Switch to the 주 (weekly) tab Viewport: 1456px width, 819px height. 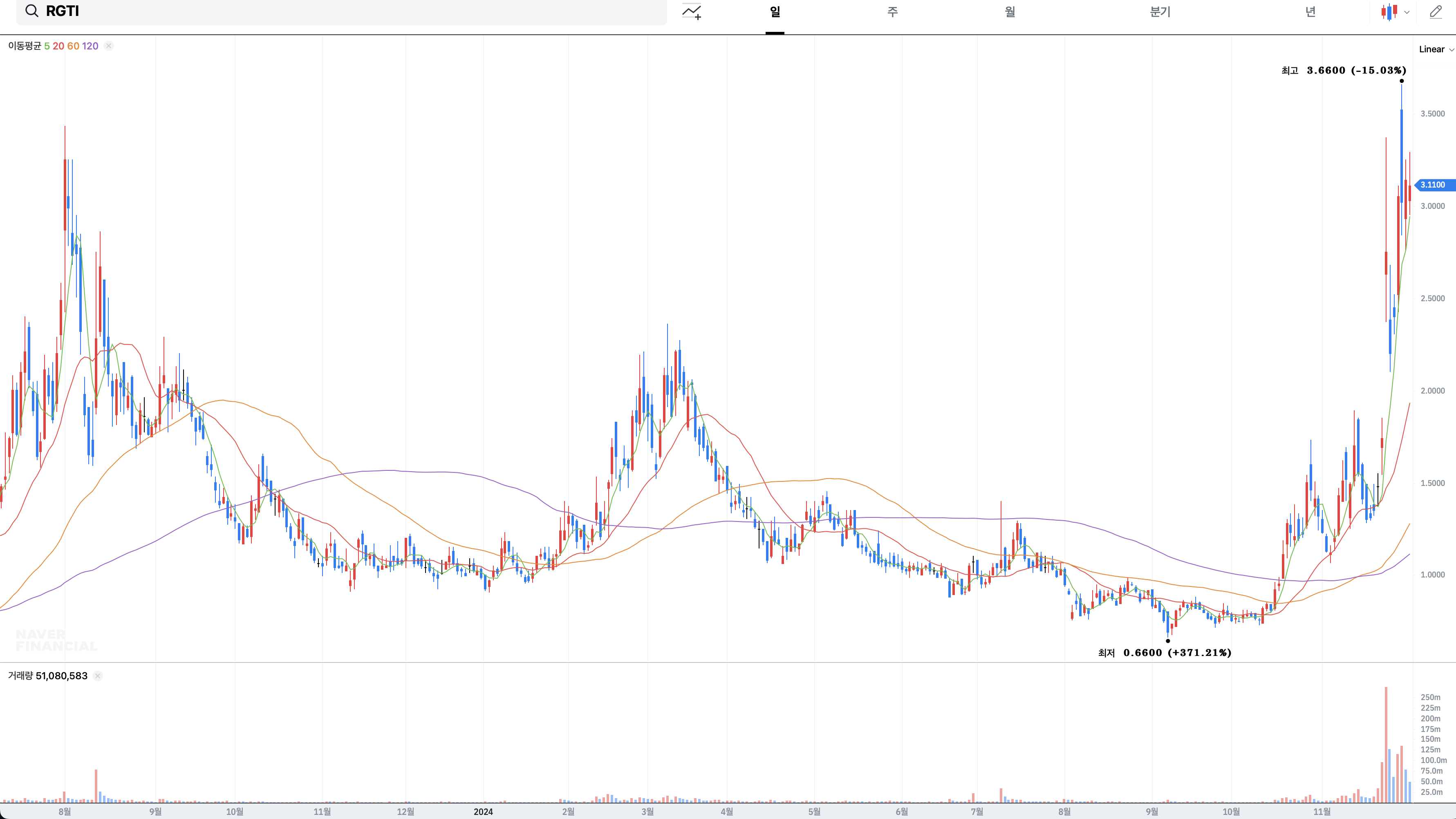[892, 12]
